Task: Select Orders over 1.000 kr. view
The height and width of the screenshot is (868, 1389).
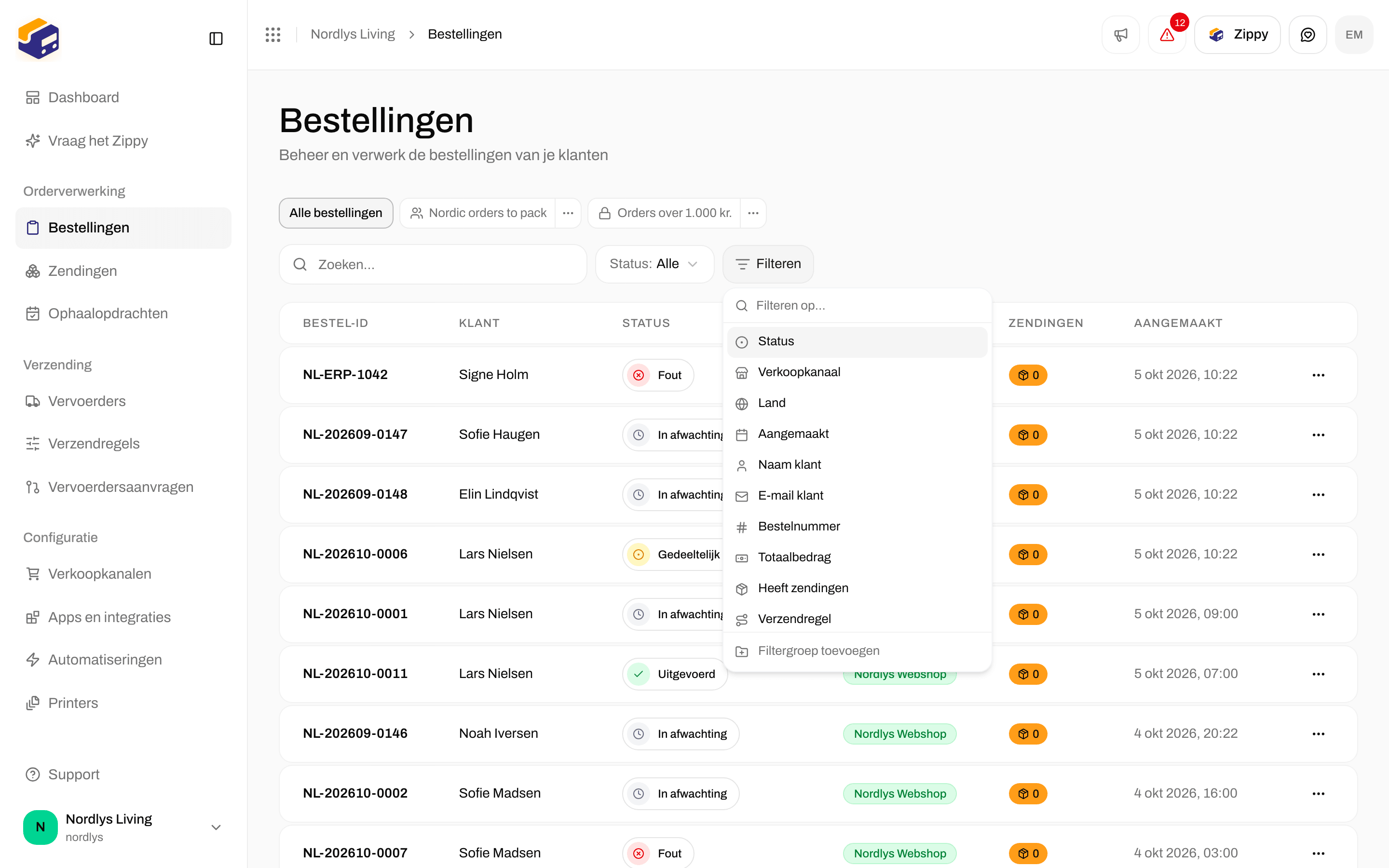Action: pyautogui.click(x=665, y=213)
